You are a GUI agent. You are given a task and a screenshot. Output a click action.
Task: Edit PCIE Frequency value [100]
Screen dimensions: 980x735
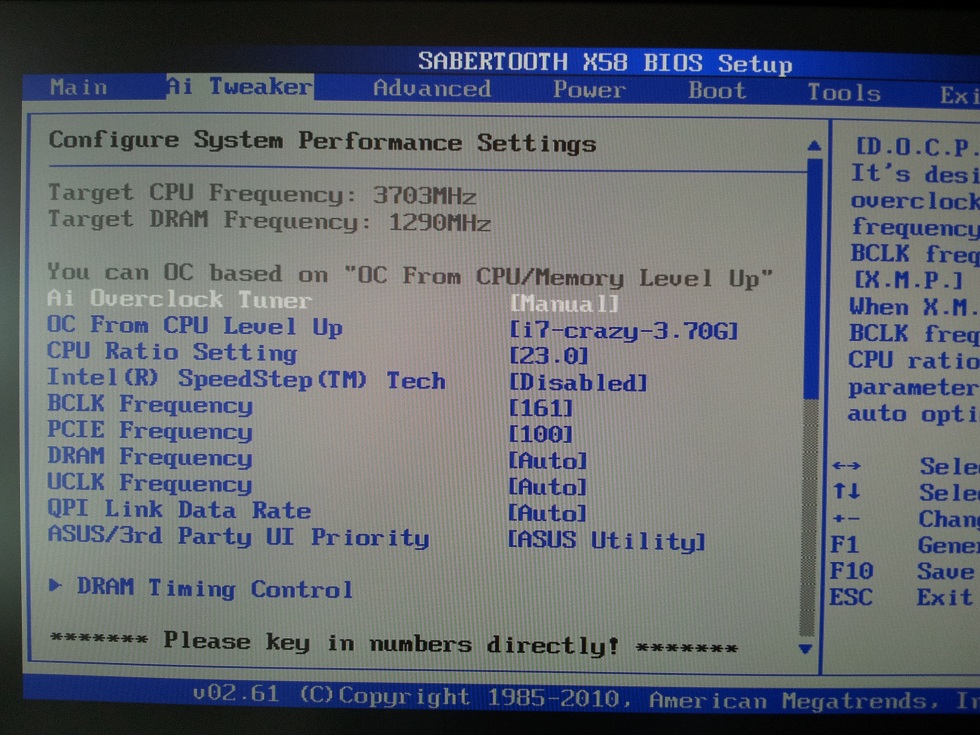(x=541, y=434)
